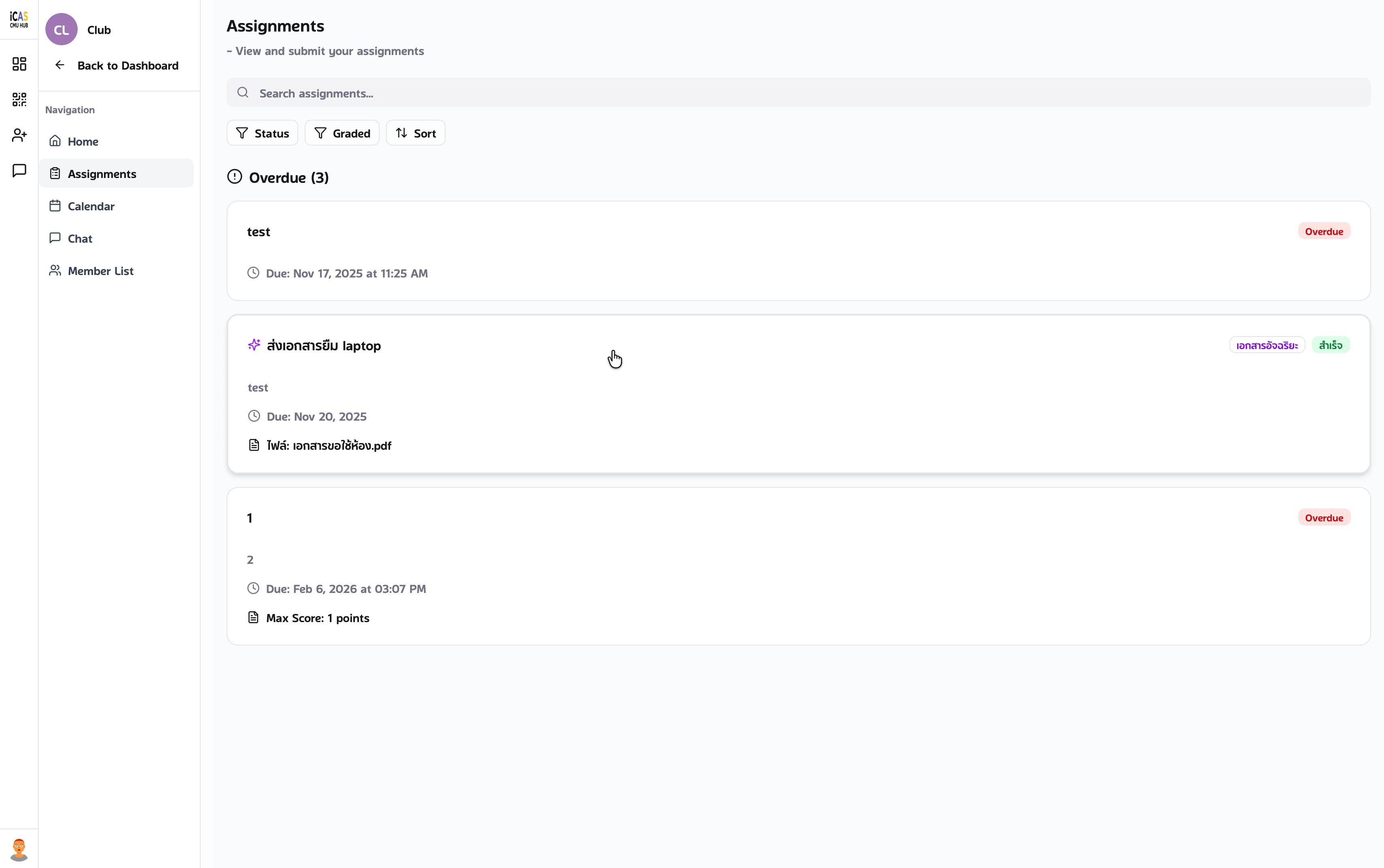
Task: Open the Status filter dropdown
Action: tap(263, 133)
